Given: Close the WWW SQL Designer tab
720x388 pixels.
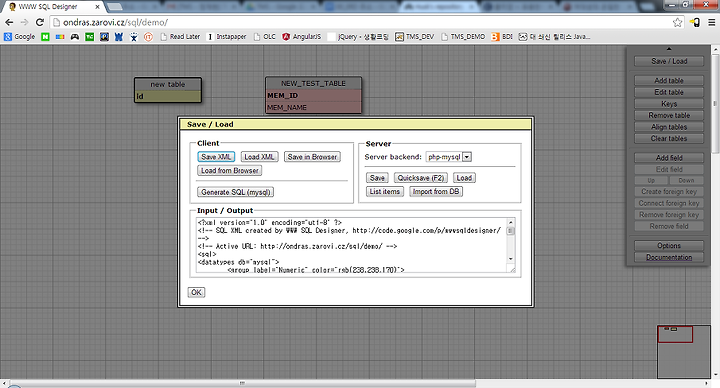Looking at the screenshot, I should tap(97, 7).
